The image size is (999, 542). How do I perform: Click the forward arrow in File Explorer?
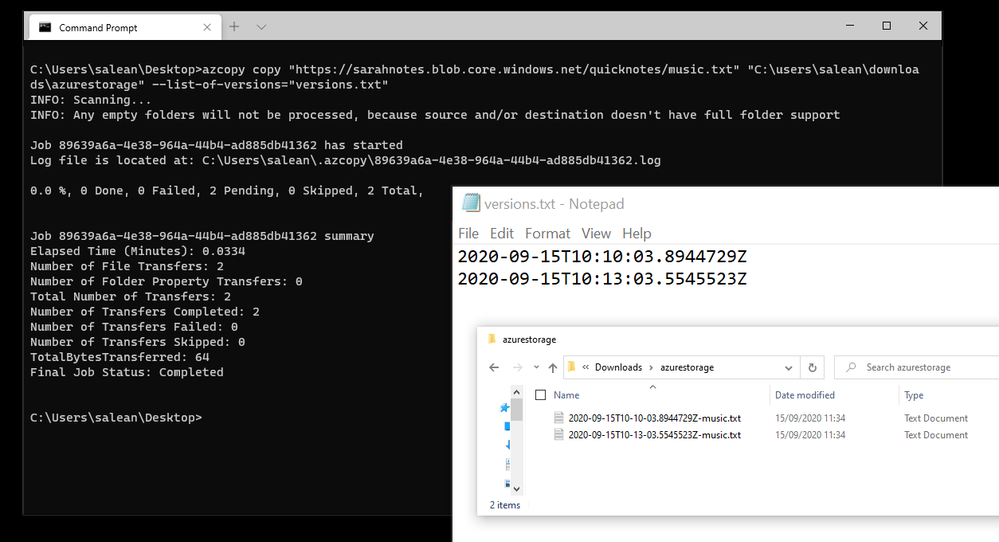(x=517, y=367)
